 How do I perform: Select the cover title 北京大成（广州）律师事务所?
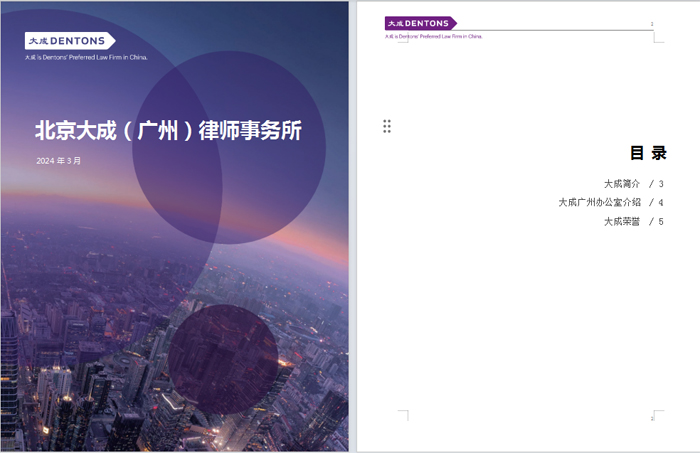168,130
